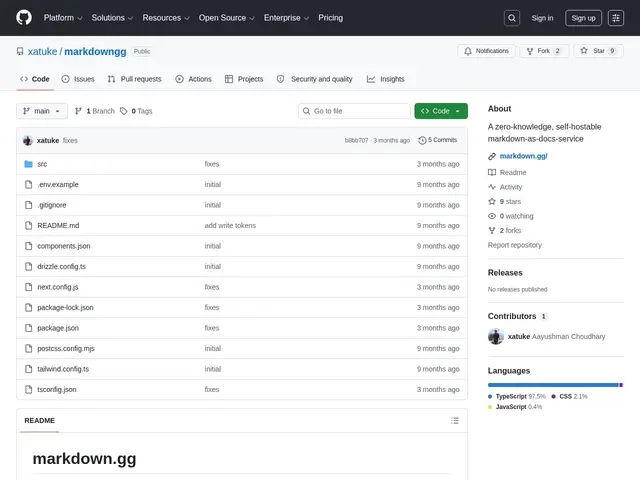Click the eye icon beside 0 watching
Viewport: 640px width, 480px height.
[492, 216]
